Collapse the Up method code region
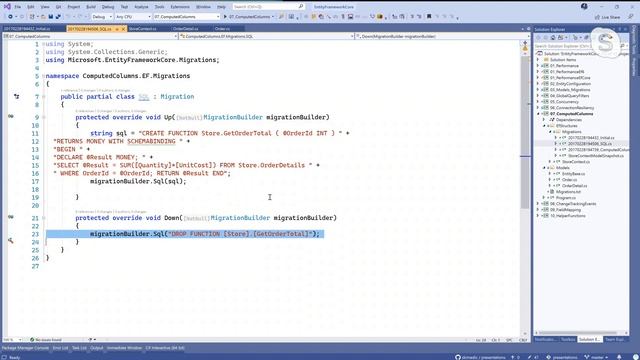The height and width of the screenshot is (360, 640). click(44, 117)
